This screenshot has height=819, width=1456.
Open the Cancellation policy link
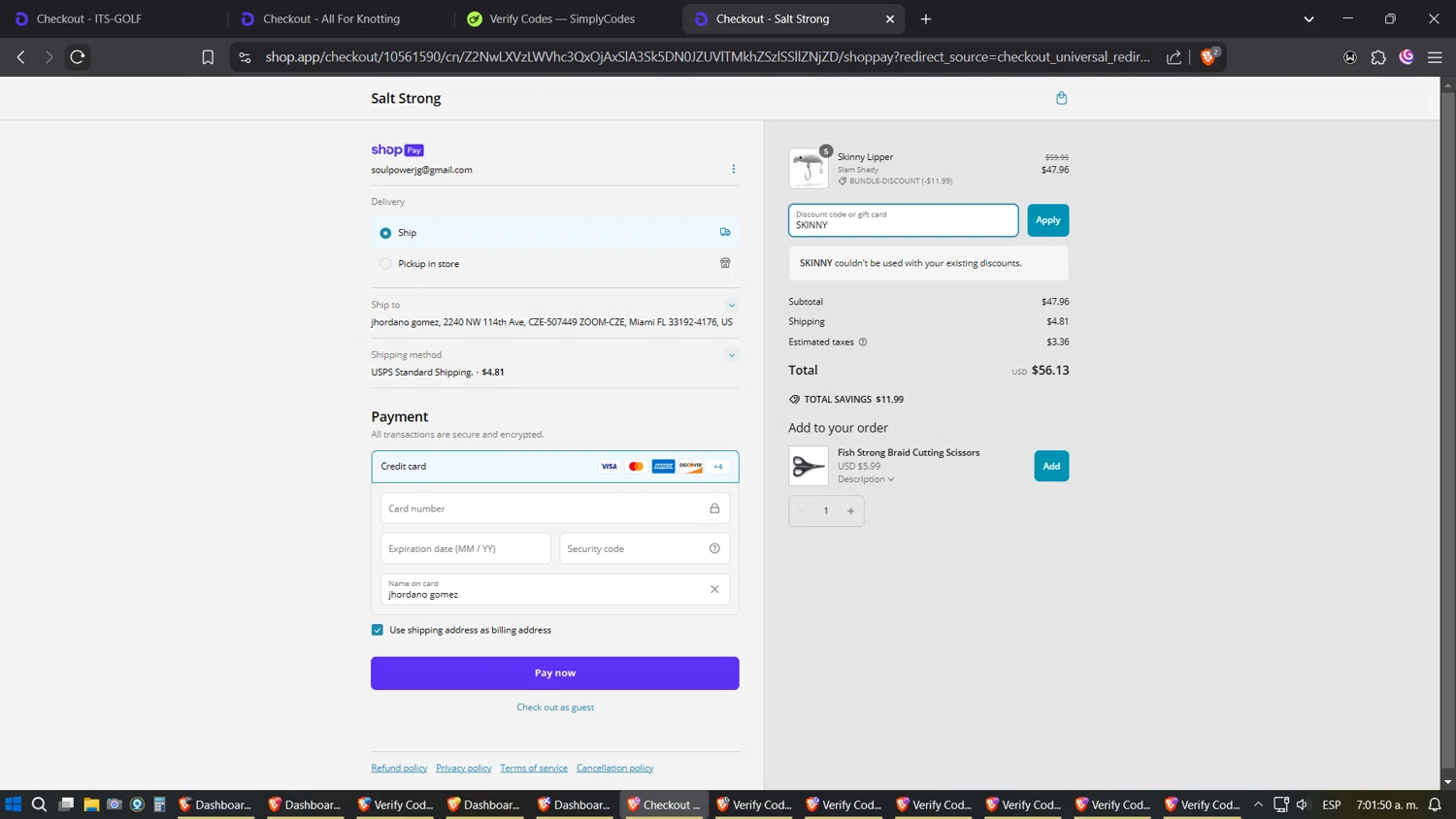click(614, 768)
